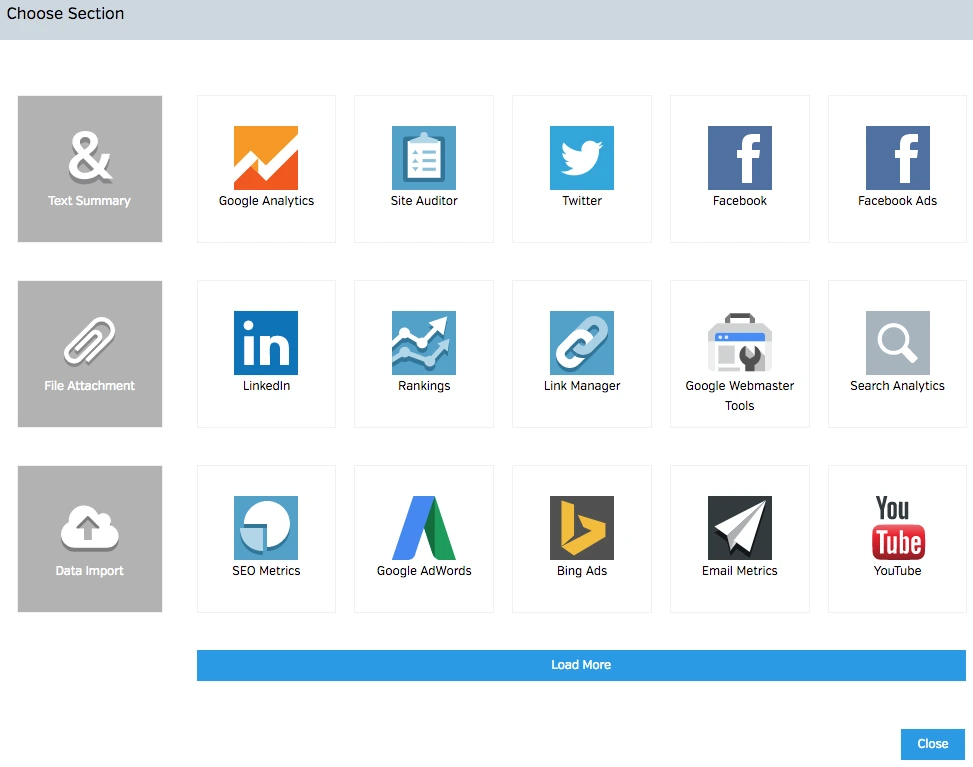Pick the YouTube section icon
Screen dimensions: 973x767
point(897,528)
